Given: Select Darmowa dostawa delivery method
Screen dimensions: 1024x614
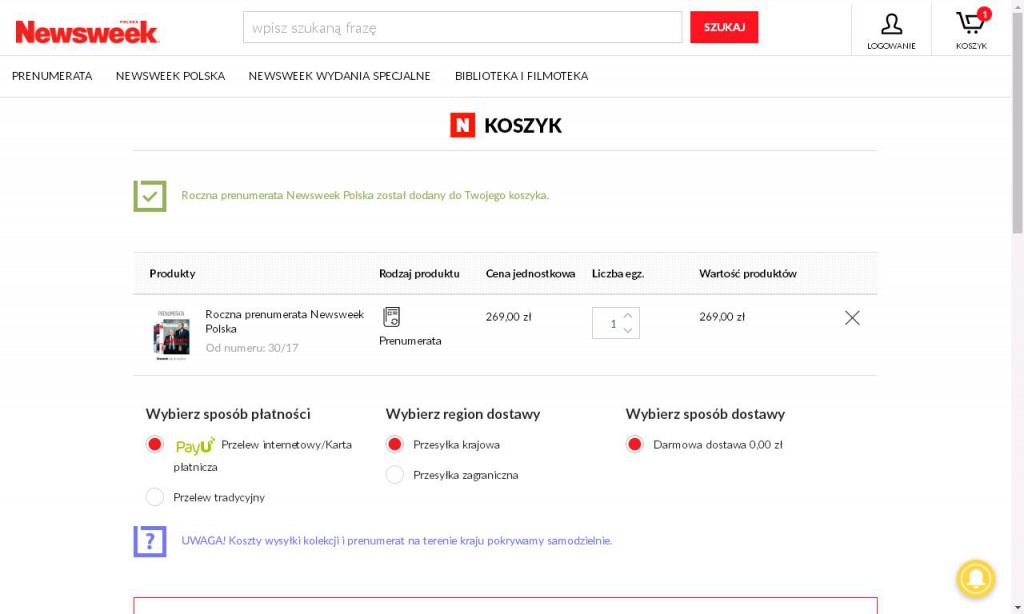Looking at the screenshot, I should click(x=635, y=445).
